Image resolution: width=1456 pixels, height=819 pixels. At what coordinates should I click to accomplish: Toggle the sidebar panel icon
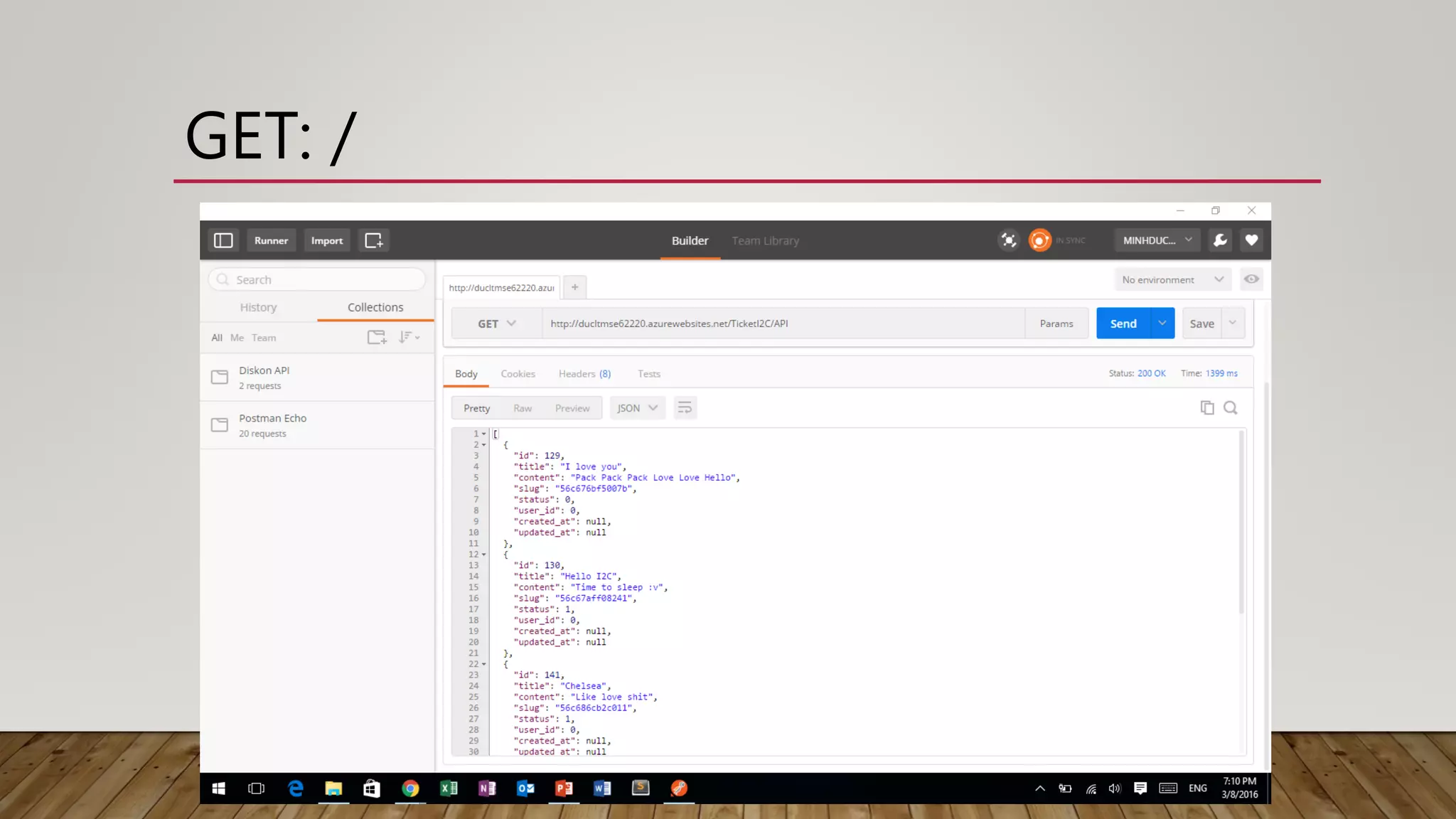(x=223, y=240)
